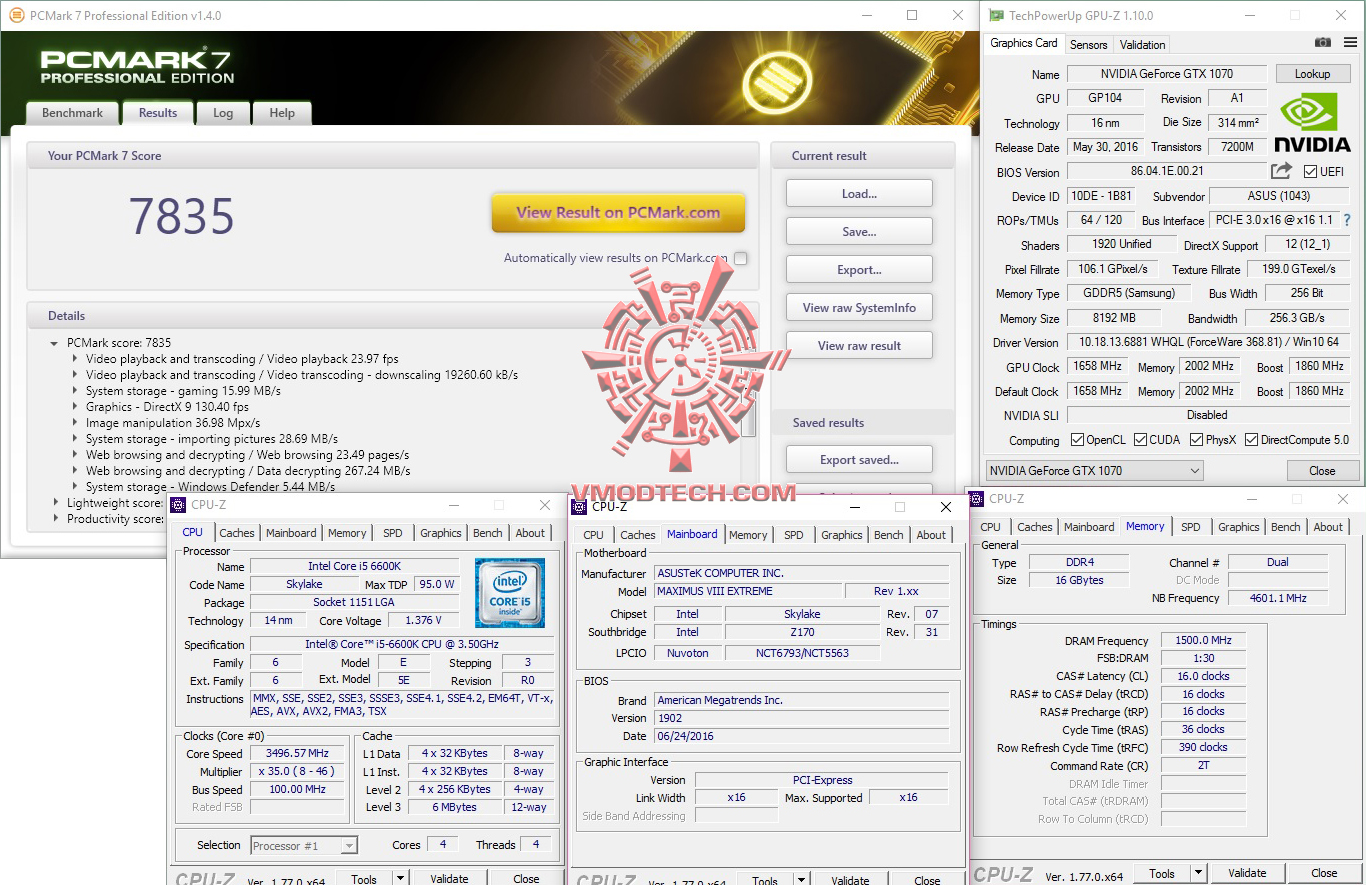This screenshot has width=1366, height=885.
Task: Click the View Result on PCMark.com button
Action: [618, 213]
